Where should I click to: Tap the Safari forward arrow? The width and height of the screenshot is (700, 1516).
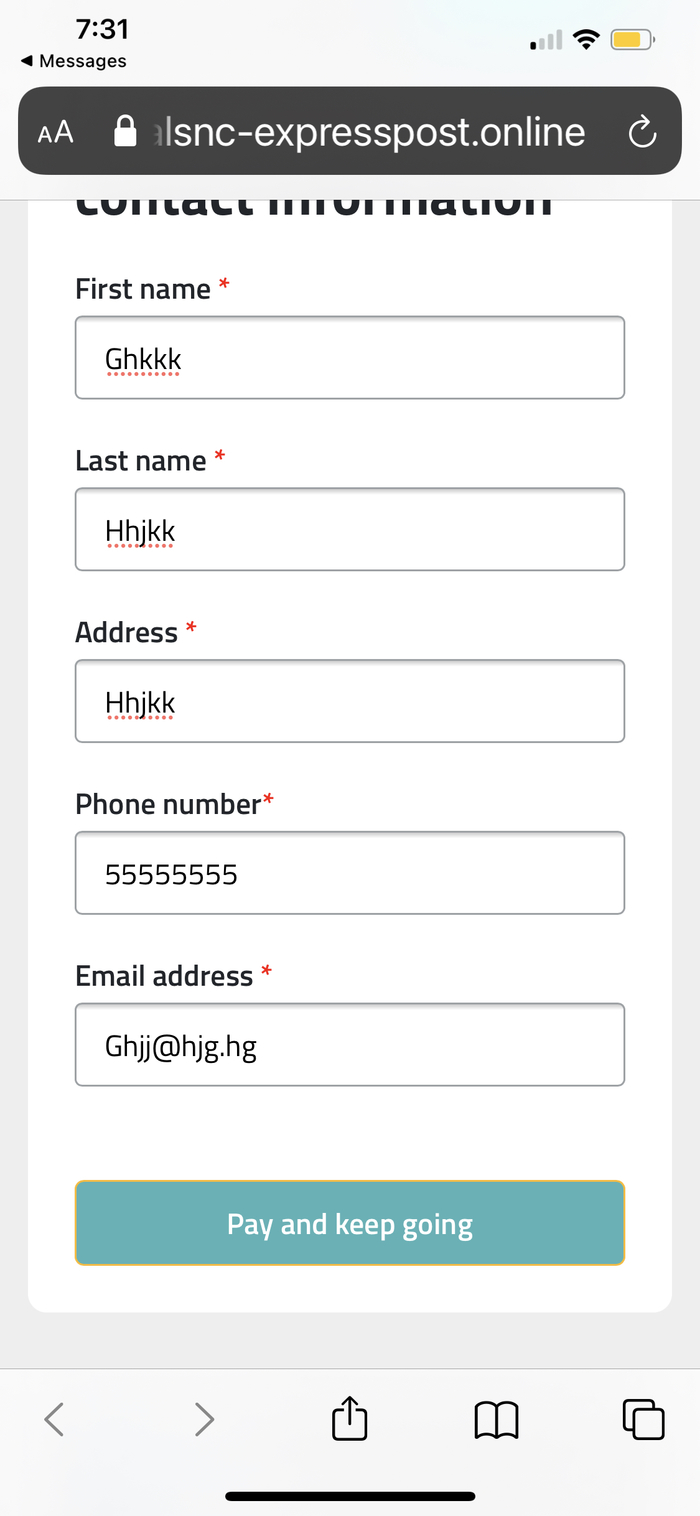pyautogui.click(x=204, y=1418)
